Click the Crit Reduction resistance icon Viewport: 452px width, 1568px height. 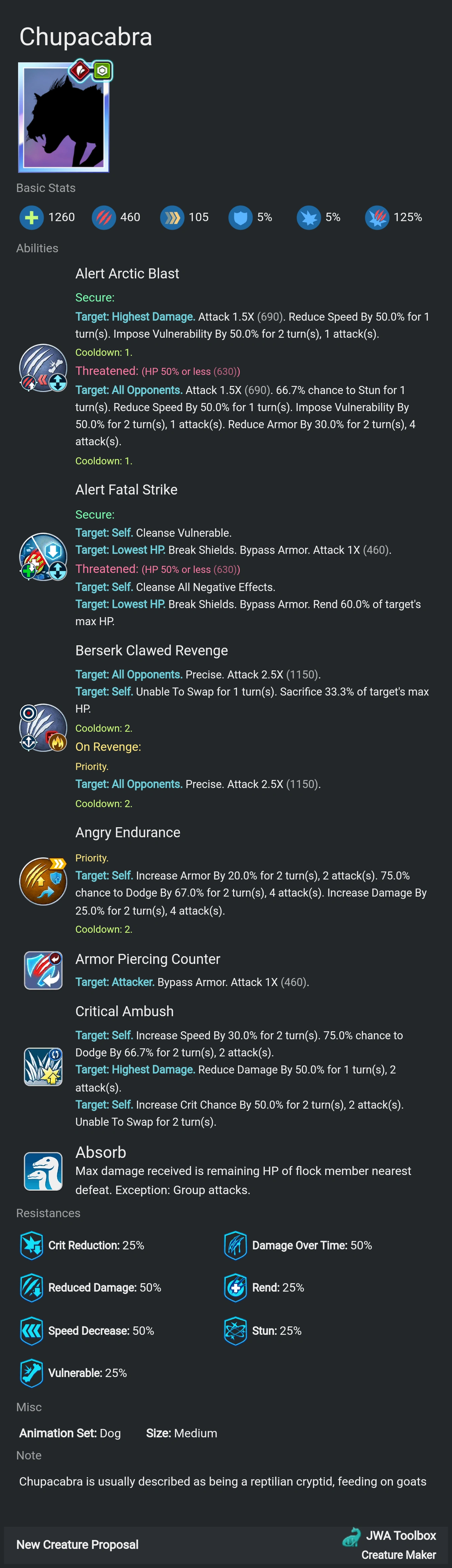pos(31,1245)
